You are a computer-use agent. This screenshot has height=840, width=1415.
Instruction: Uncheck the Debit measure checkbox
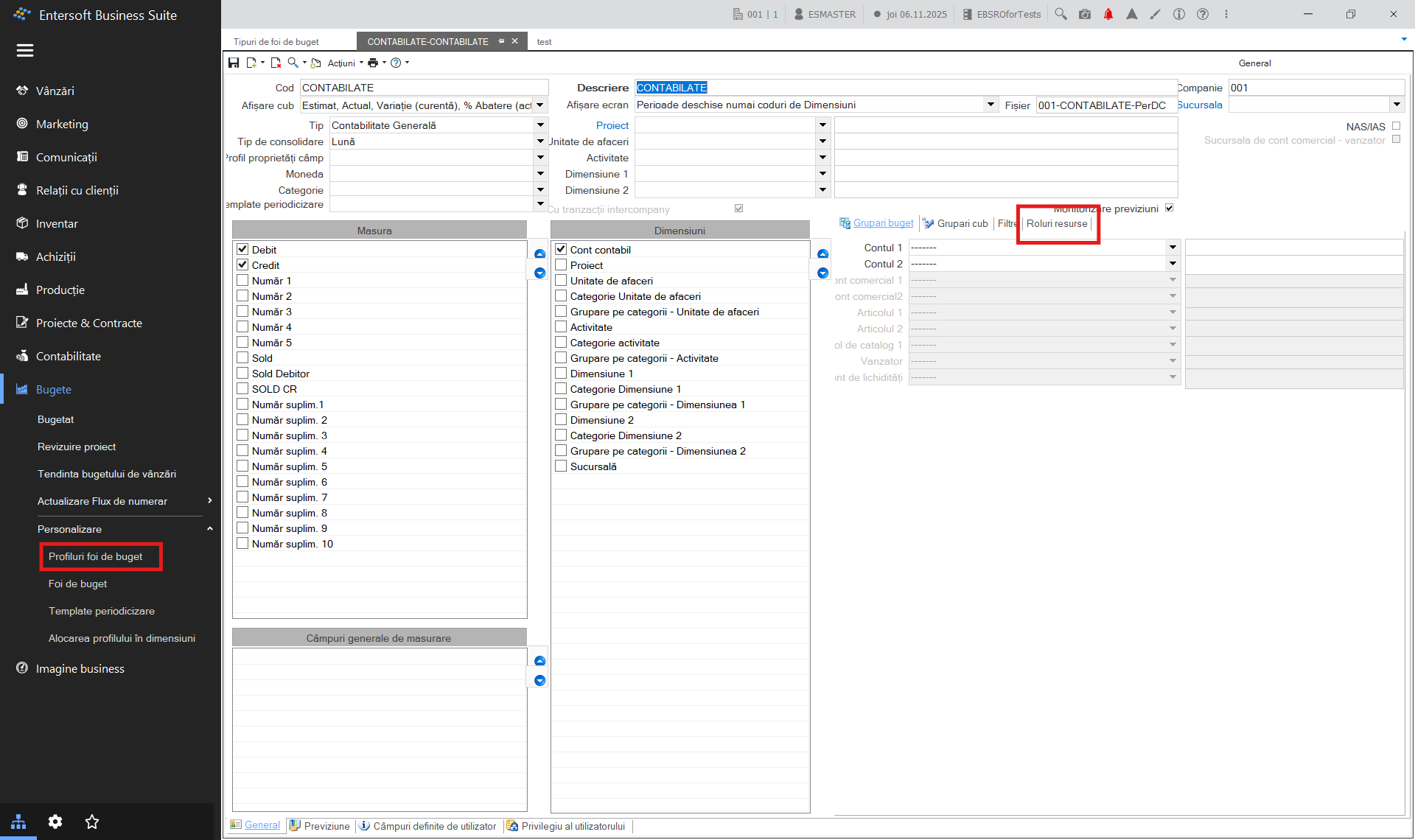click(x=242, y=249)
